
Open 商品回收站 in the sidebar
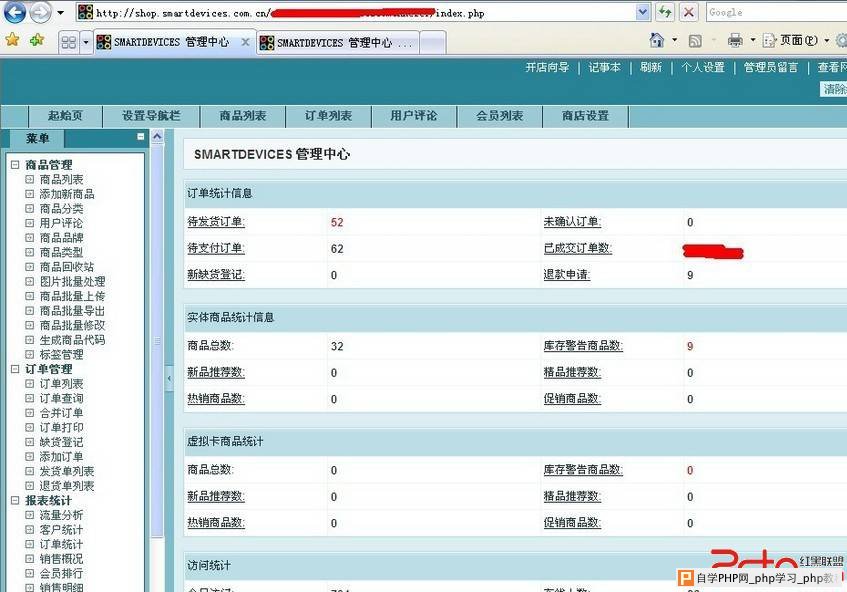coord(67,267)
